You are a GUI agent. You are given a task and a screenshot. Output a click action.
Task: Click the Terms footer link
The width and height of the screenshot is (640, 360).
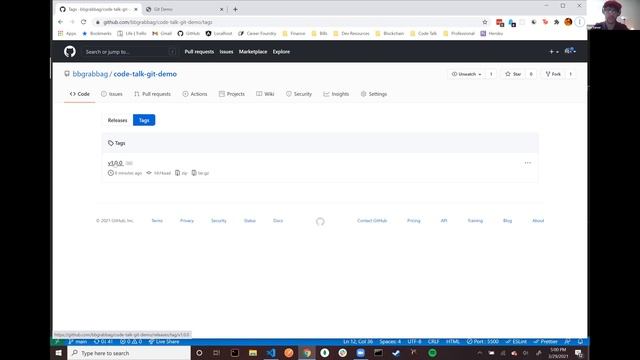pos(157,220)
